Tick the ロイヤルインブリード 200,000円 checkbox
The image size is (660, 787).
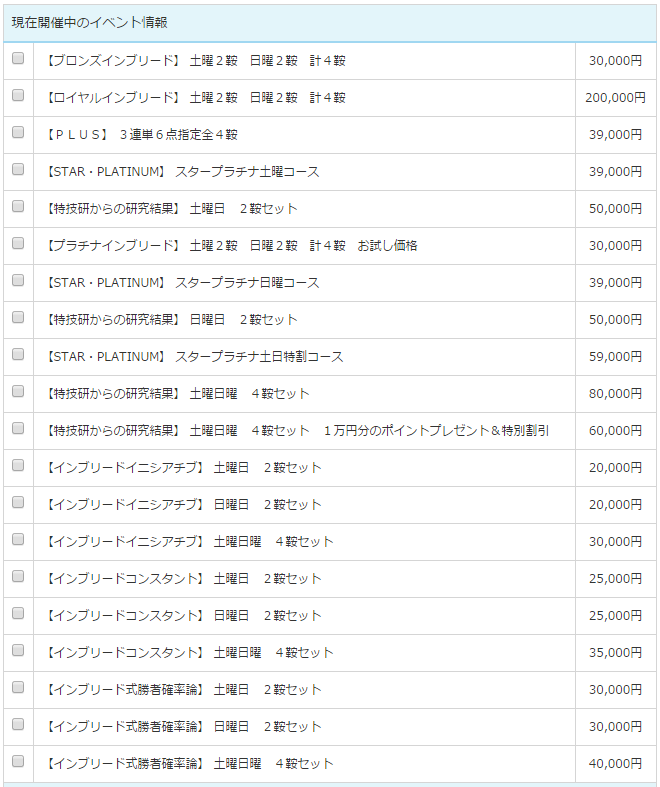(x=18, y=95)
